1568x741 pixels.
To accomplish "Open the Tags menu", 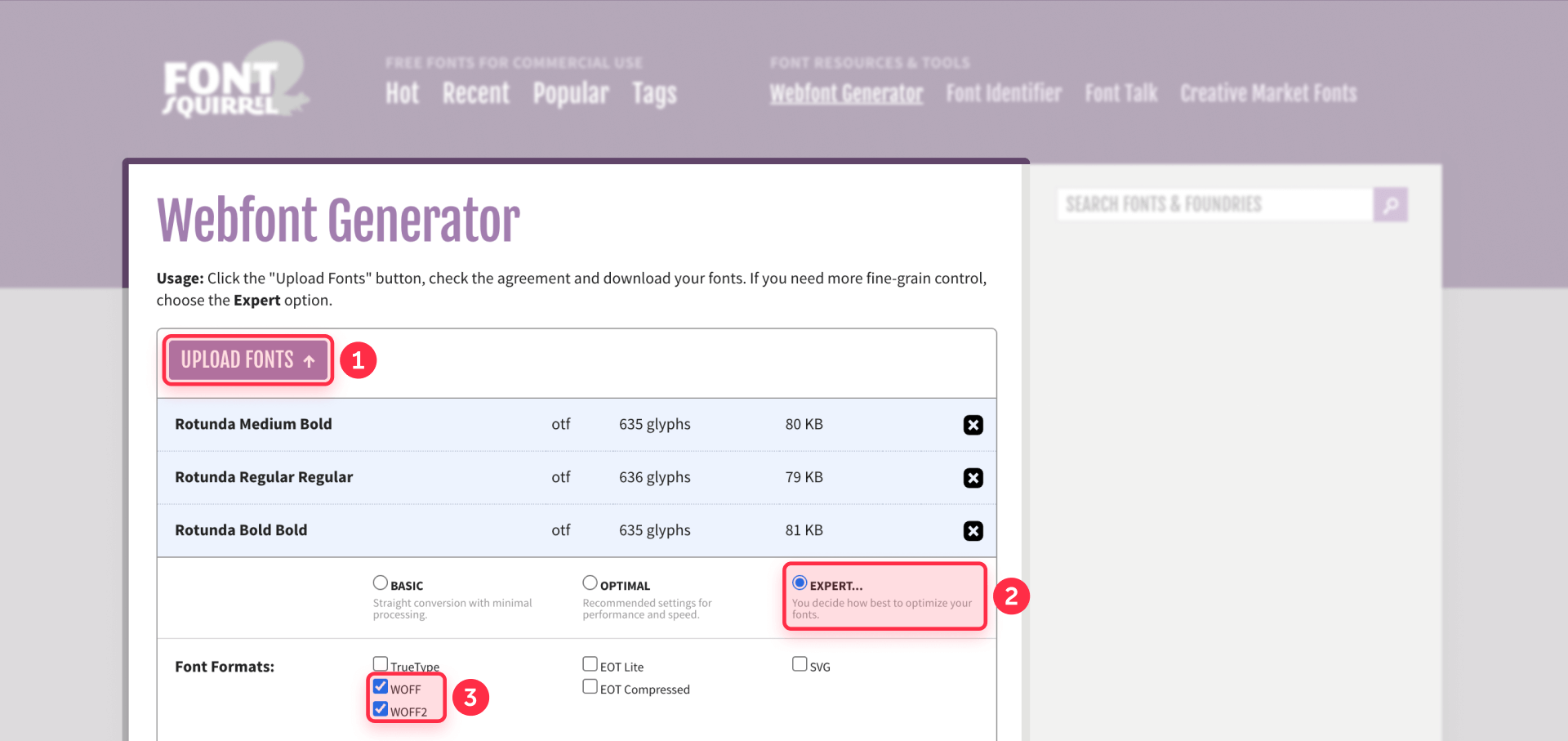I will tap(654, 93).
